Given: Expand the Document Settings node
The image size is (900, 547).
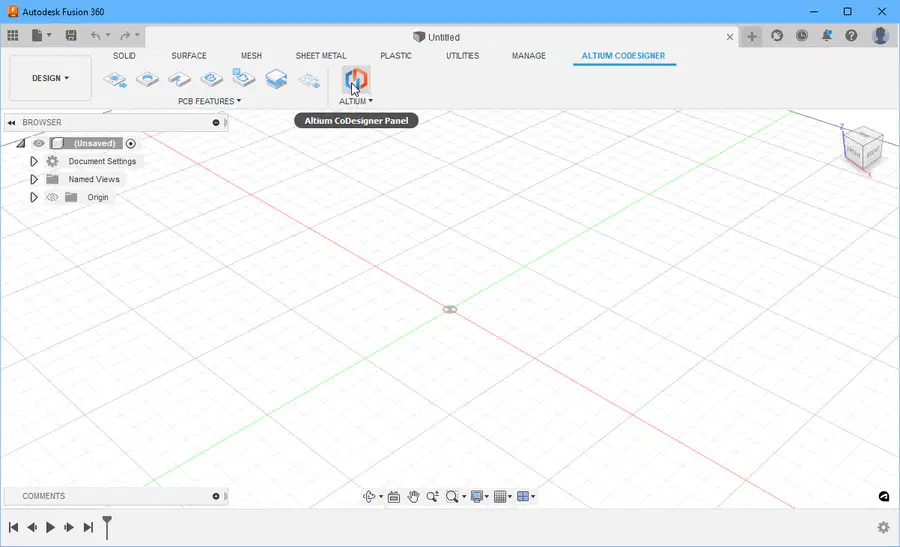Looking at the screenshot, I should click(34, 161).
